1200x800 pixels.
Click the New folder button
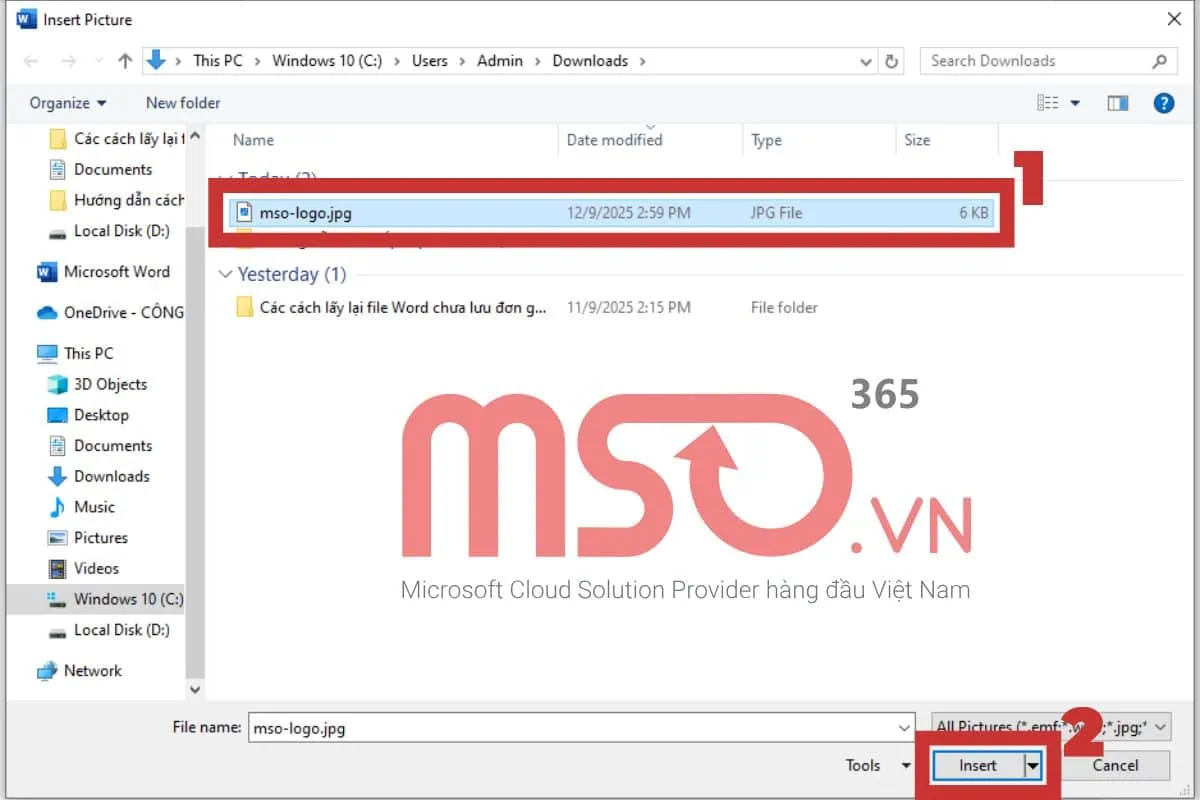[183, 103]
